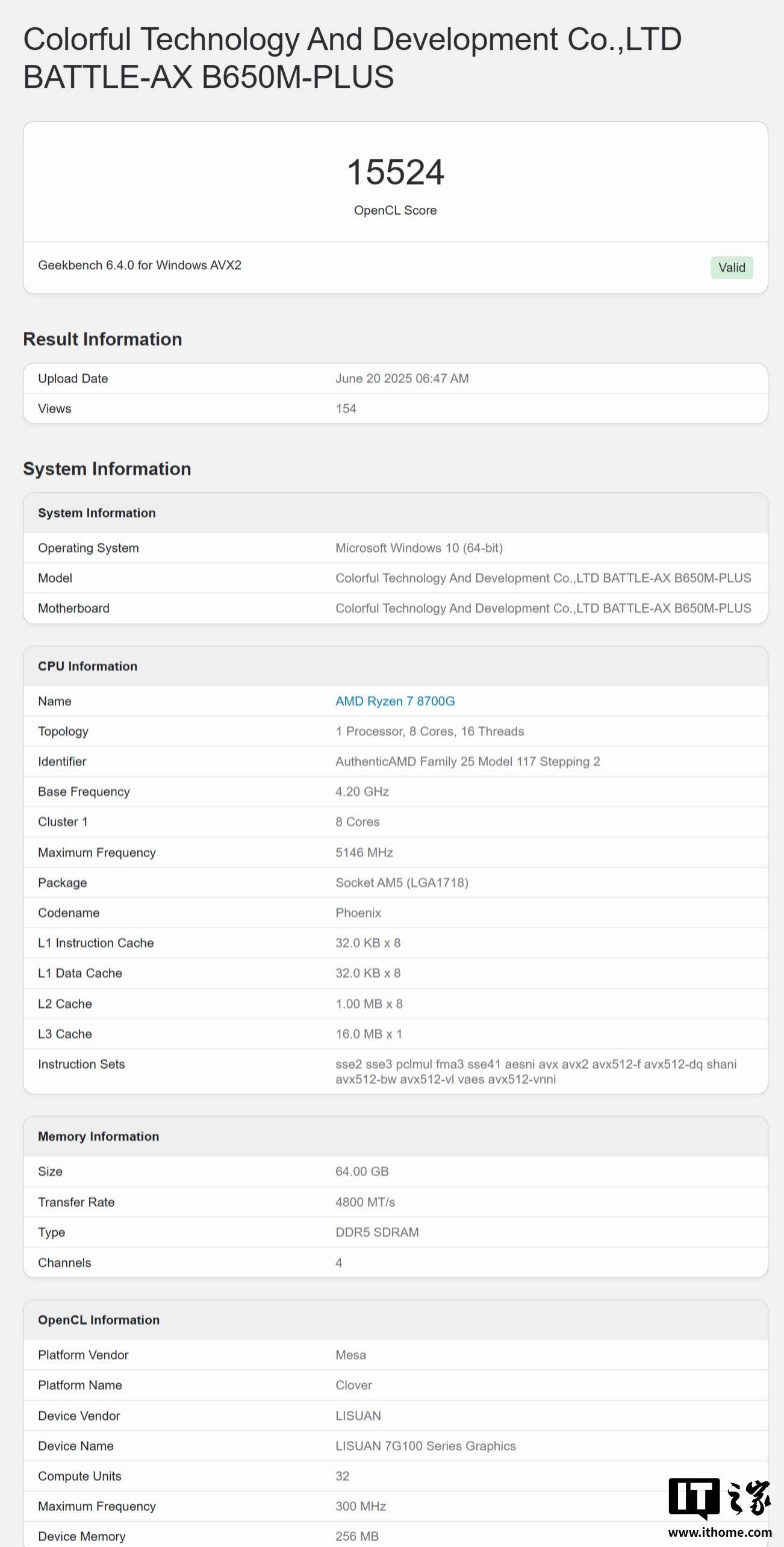Click the CPU Information table header
This screenshot has width=784, height=1547.
[396, 666]
